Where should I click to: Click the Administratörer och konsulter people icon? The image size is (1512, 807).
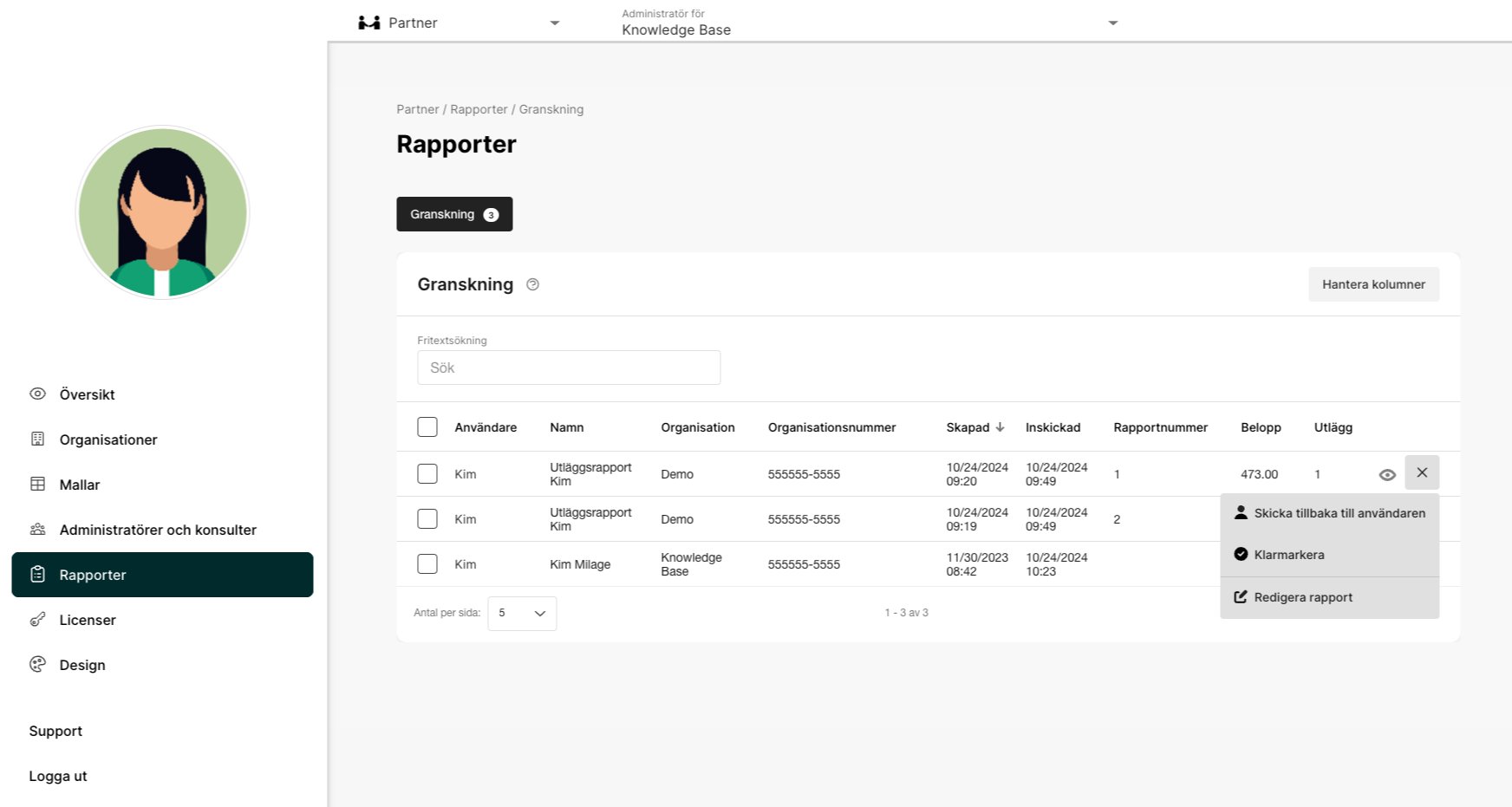point(37,529)
